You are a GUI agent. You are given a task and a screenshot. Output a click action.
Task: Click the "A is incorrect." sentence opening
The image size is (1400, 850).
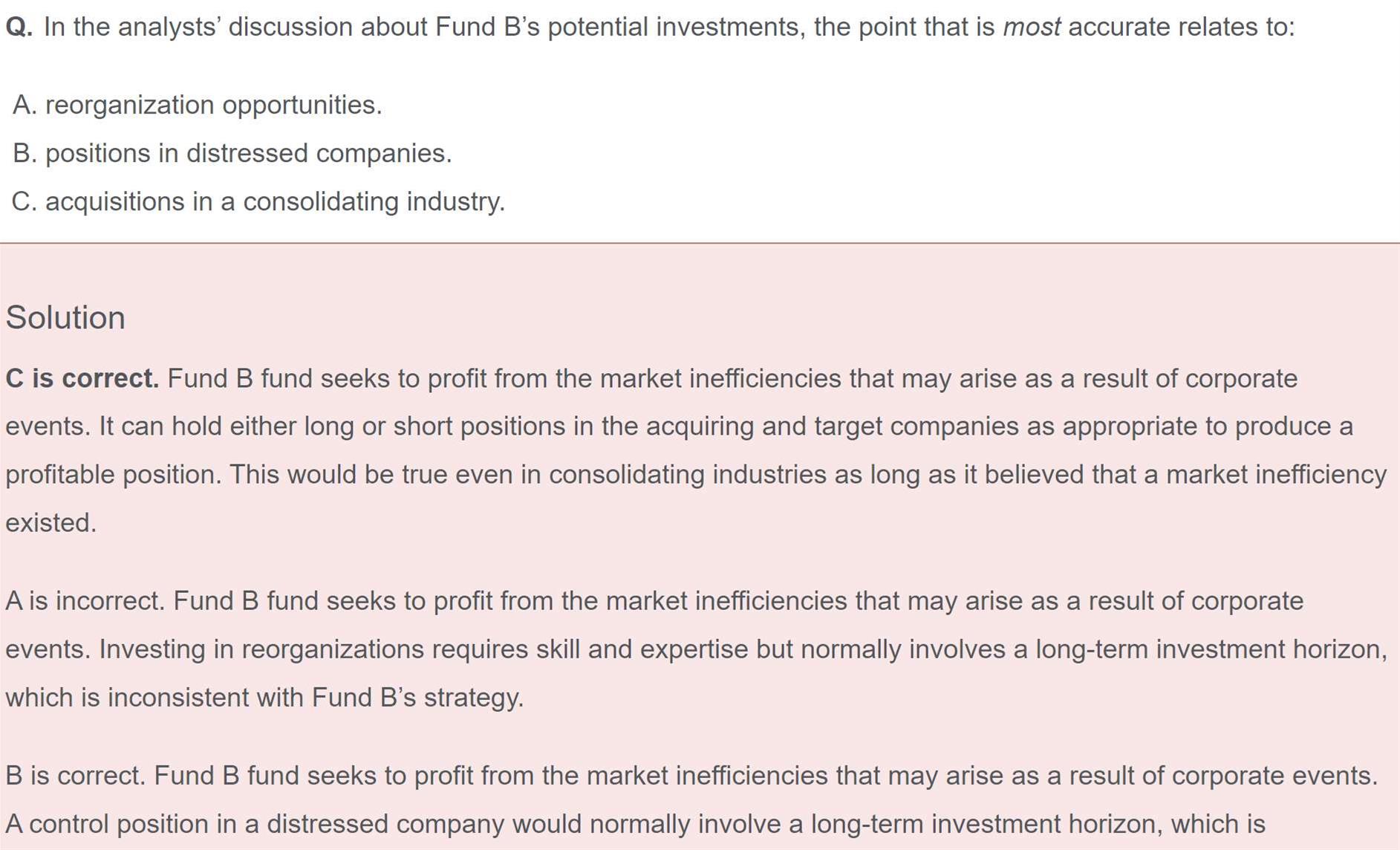(x=85, y=601)
